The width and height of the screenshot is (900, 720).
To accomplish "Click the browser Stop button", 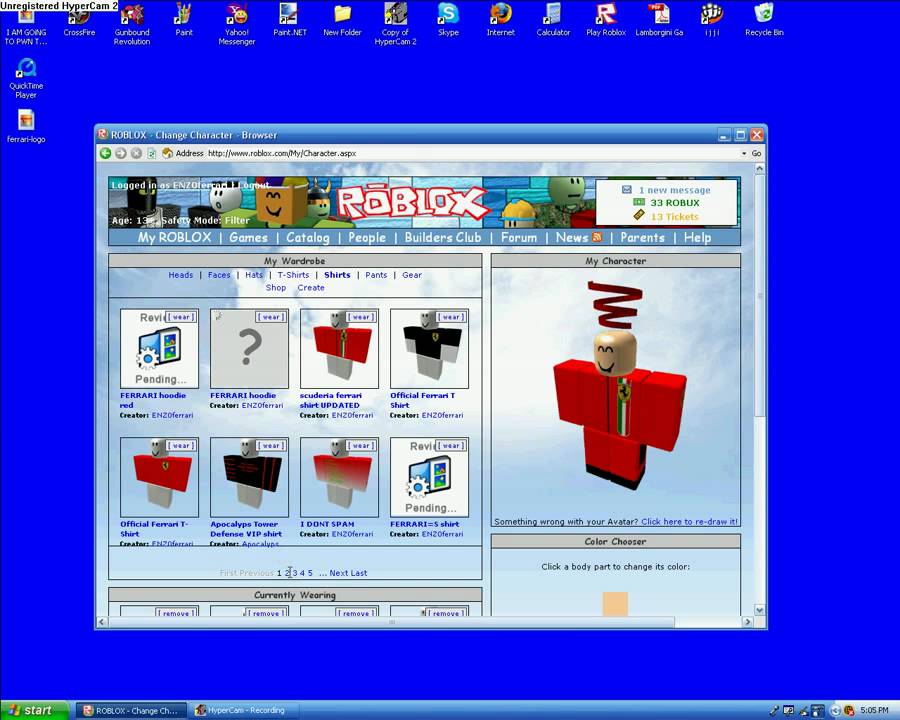I will [x=136, y=153].
